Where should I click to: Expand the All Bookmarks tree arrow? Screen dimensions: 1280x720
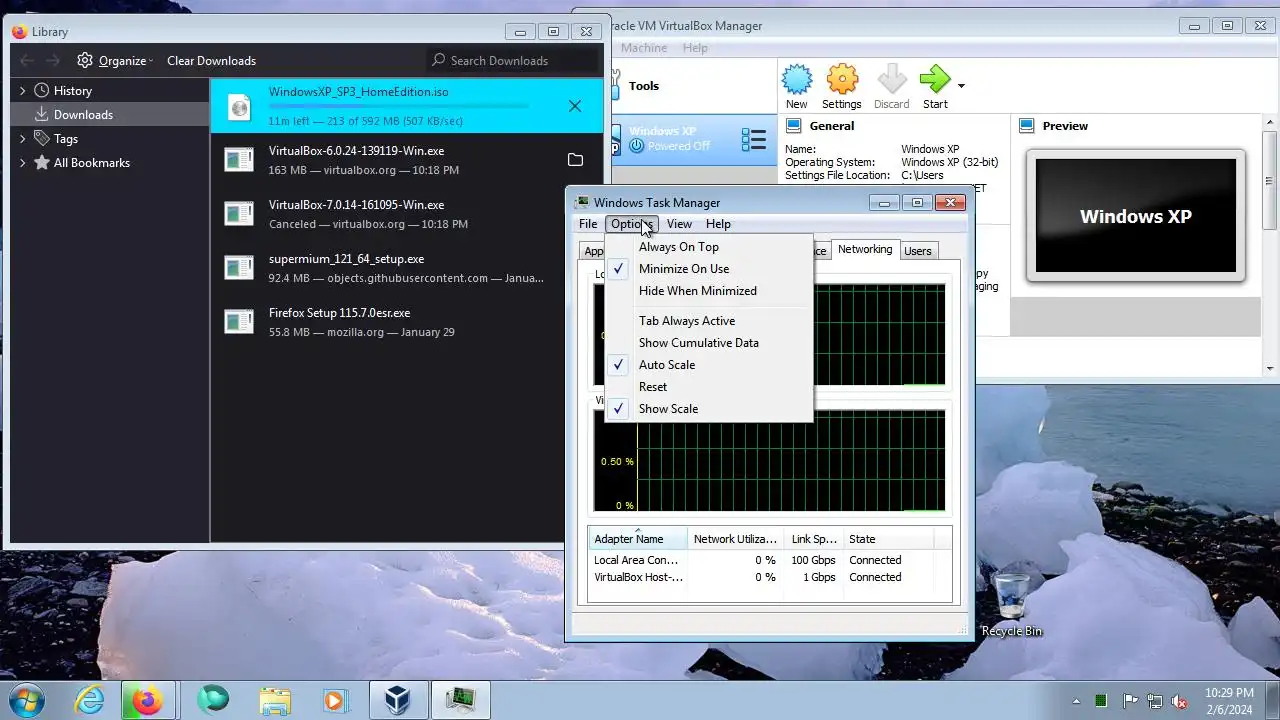pos(23,162)
